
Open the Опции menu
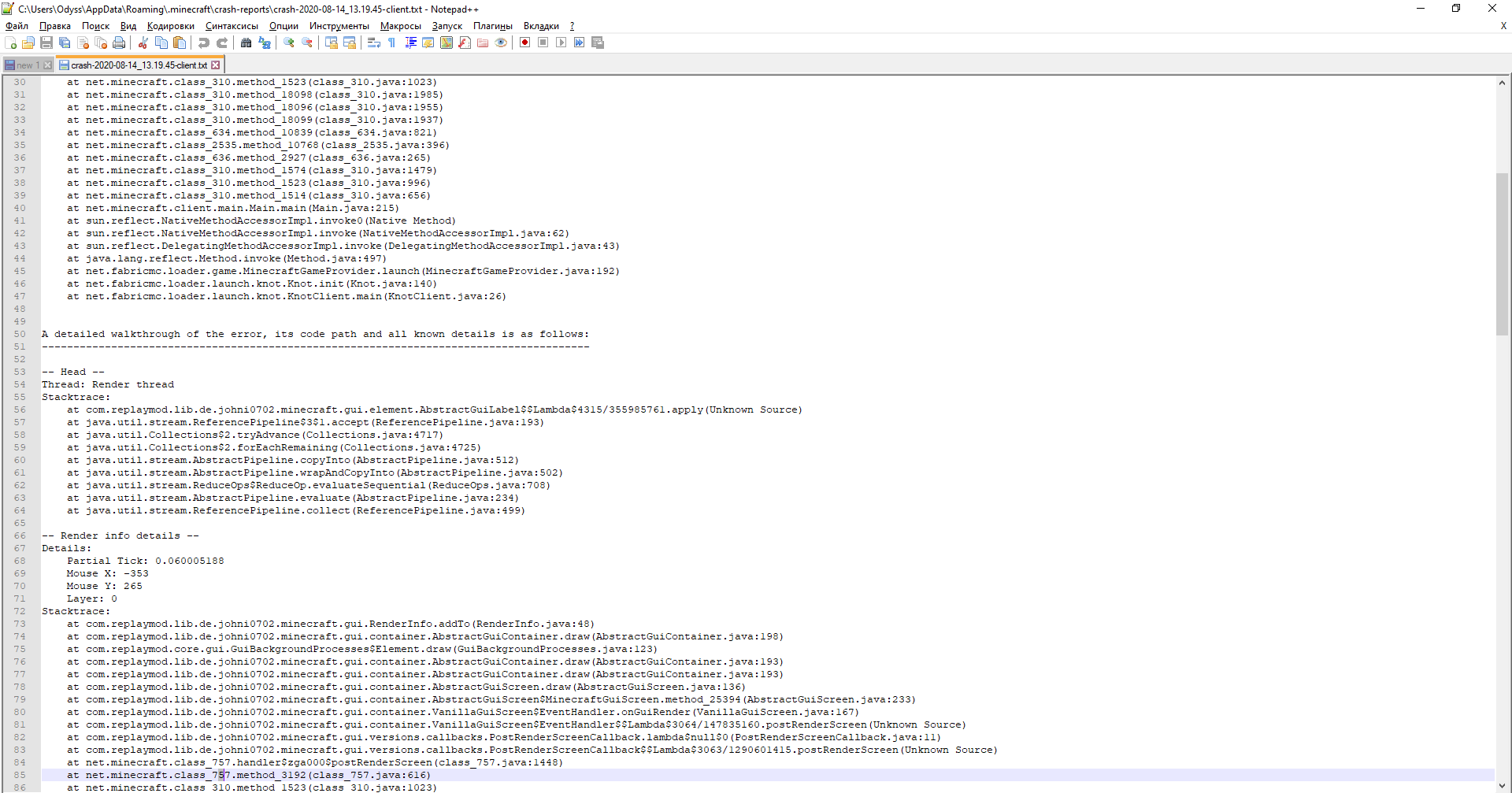click(284, 26)
